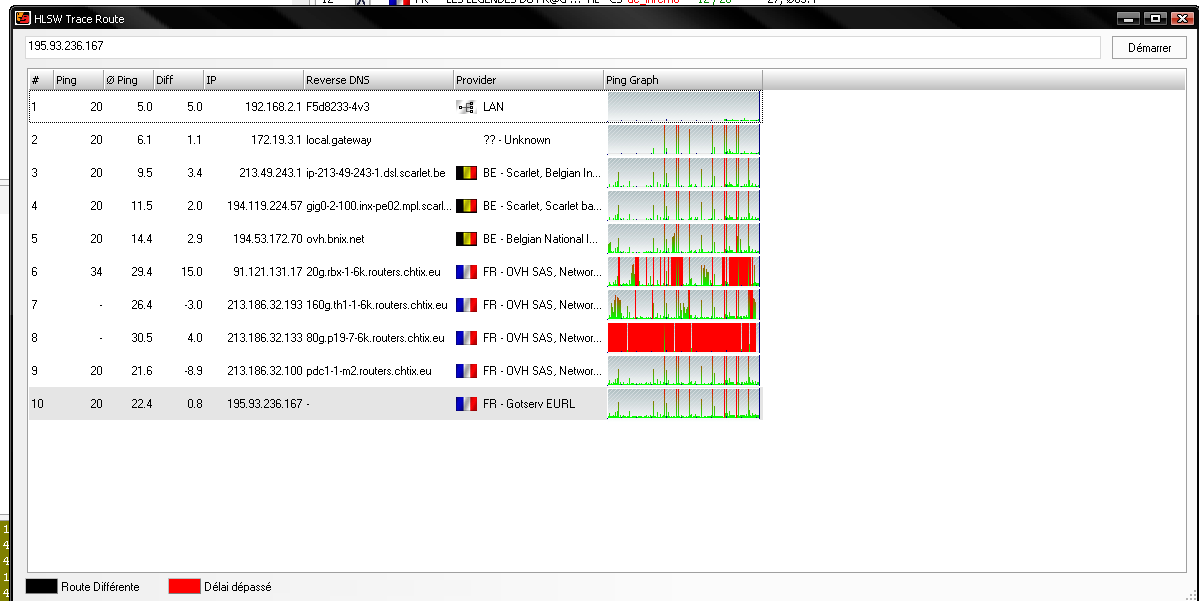
Task: Click the fully red ping graph of hop 8
Action: coord(683,338)
